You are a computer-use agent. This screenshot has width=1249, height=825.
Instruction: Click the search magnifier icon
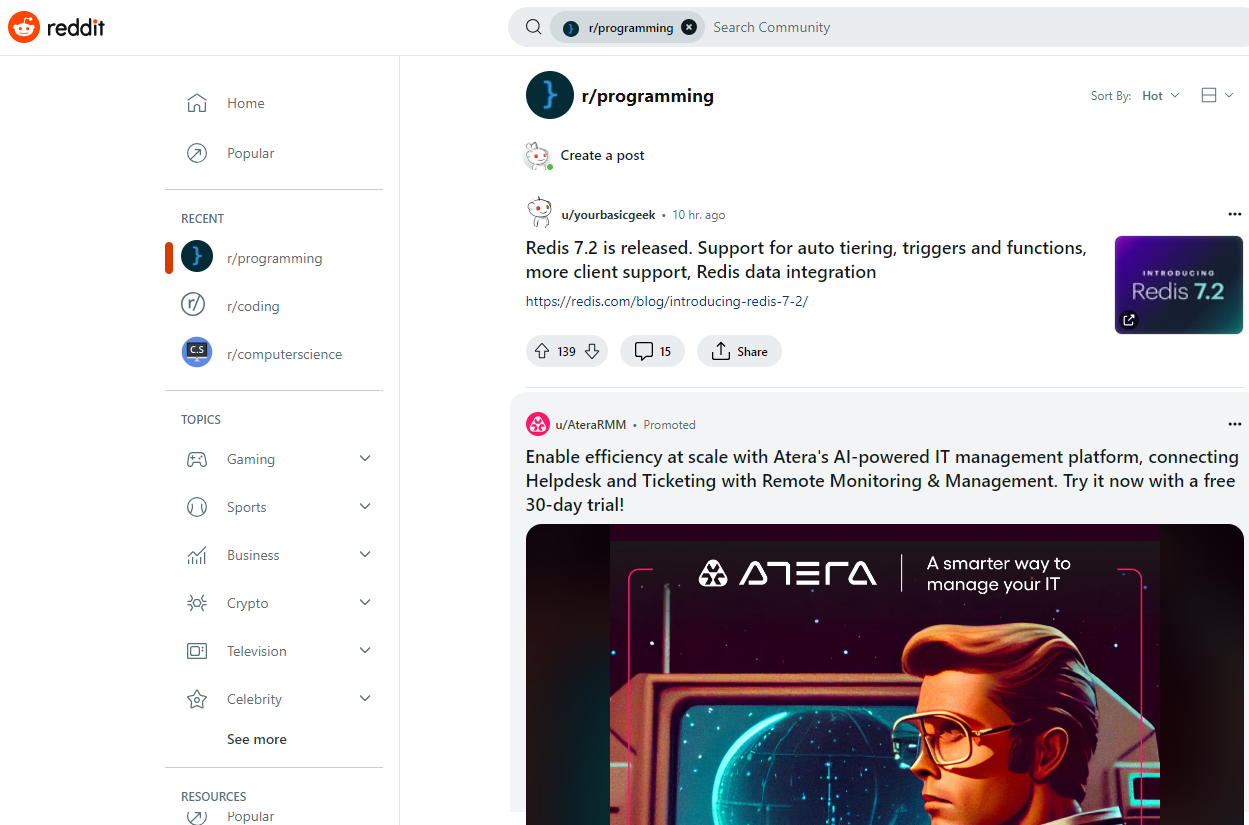(534, 27)
